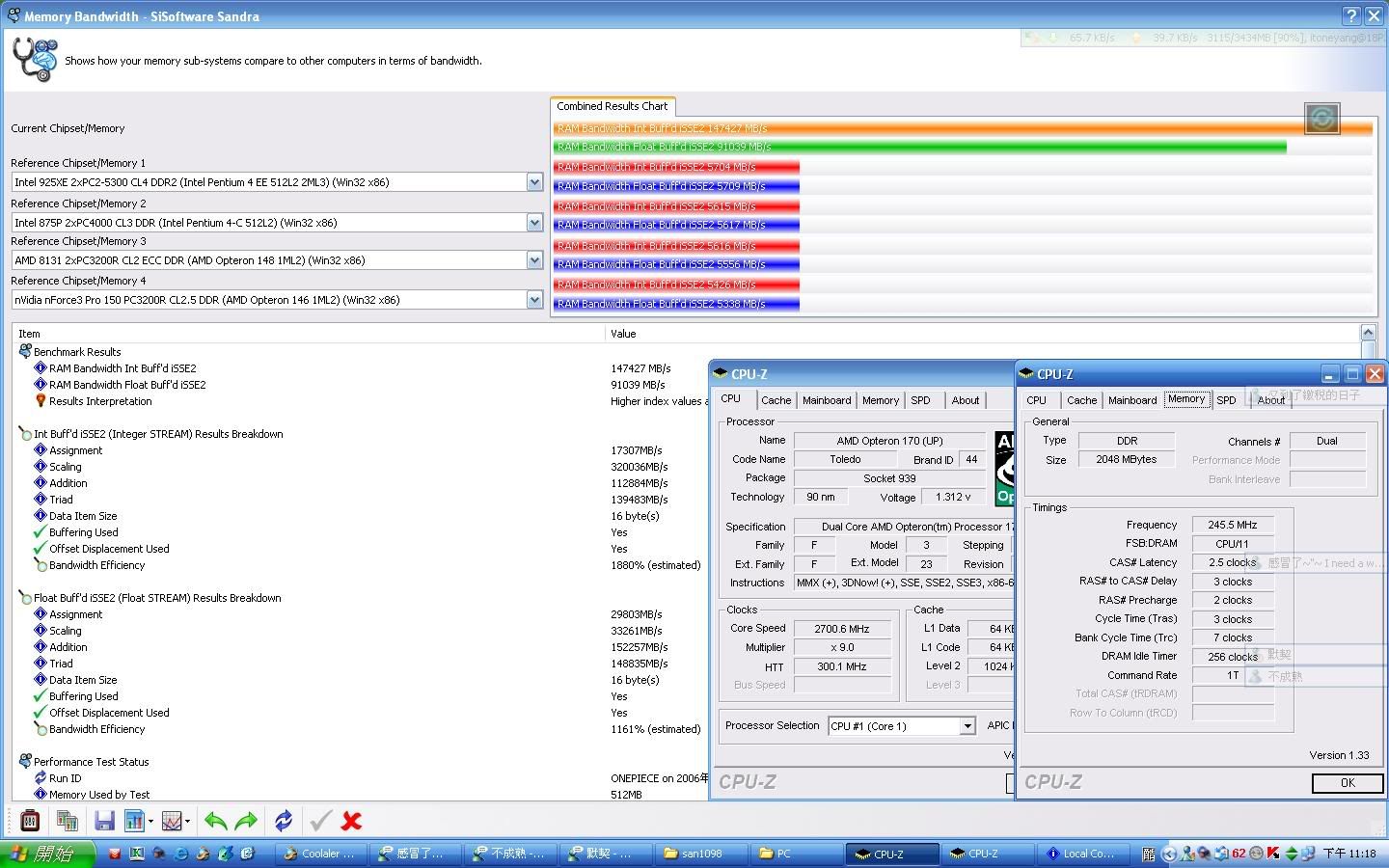Click the green back arrow icon

tap(216, 821)
